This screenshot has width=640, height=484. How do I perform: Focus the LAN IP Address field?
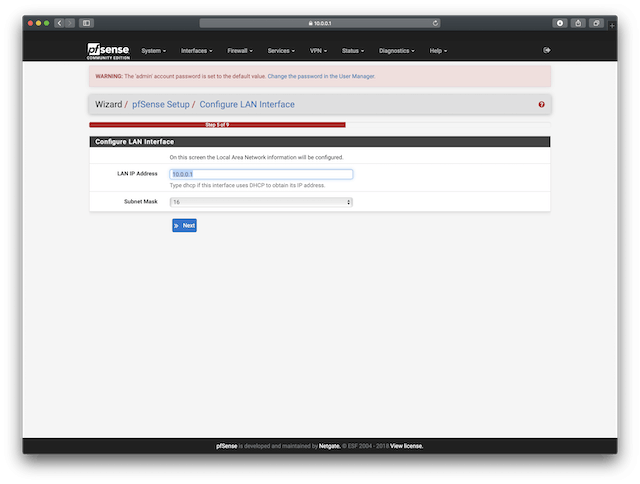click(261, 174)
